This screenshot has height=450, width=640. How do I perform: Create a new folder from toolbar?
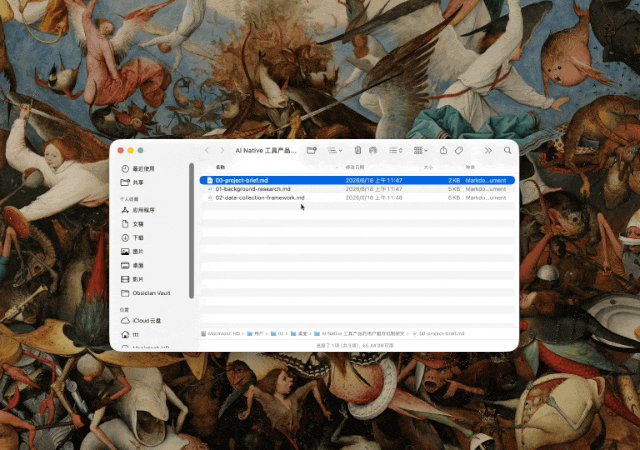(311, 150)
